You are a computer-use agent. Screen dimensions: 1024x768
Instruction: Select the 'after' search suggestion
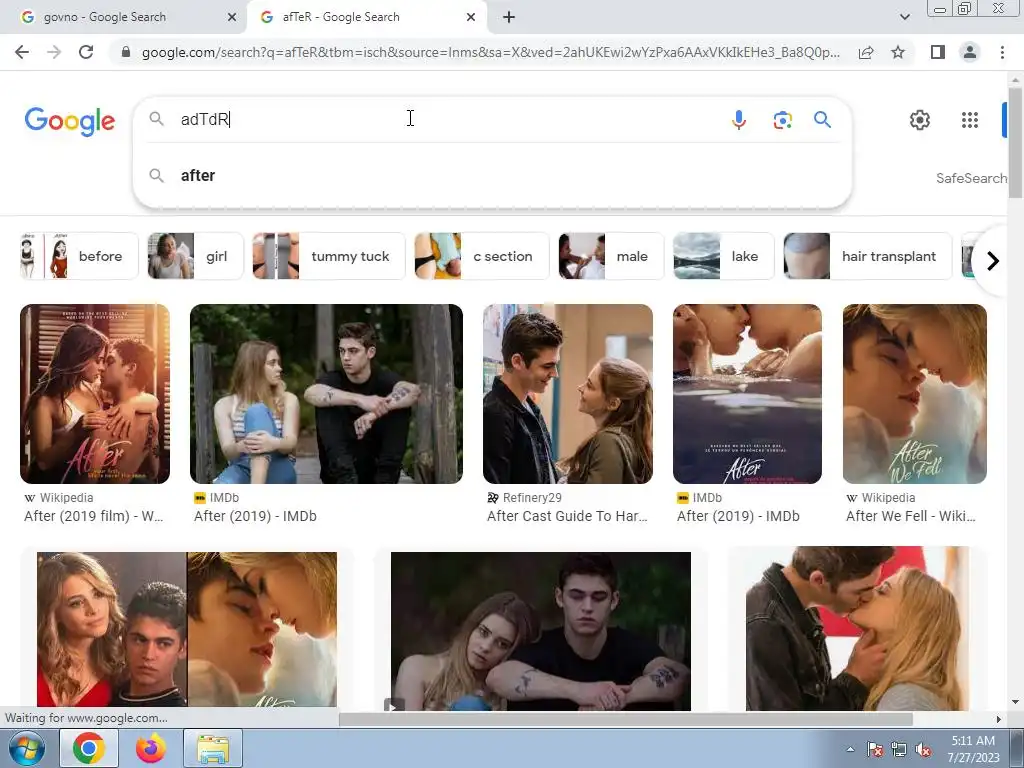pyautogui.click(x=492, y=176)
